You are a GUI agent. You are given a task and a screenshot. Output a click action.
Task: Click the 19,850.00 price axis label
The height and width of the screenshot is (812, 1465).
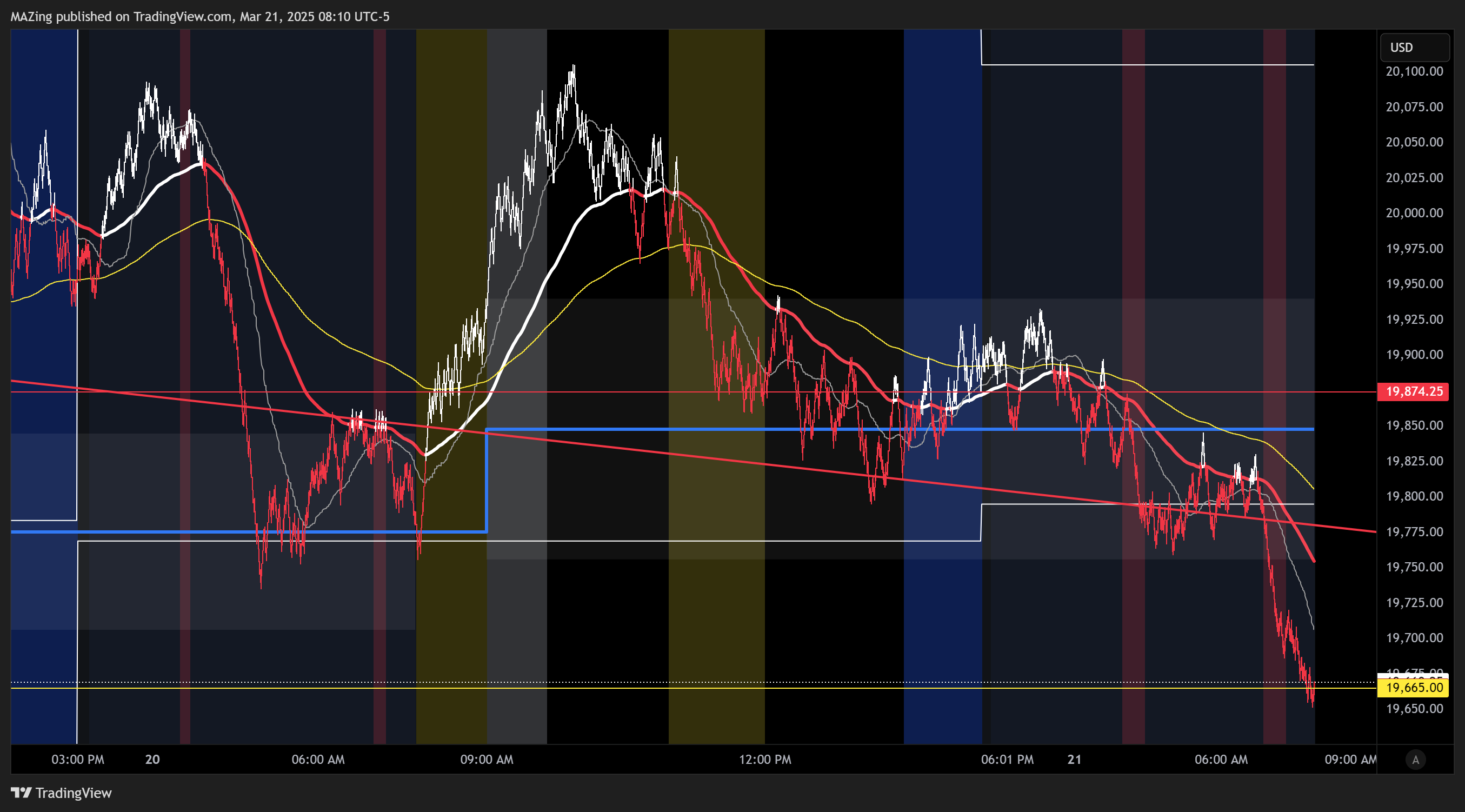(x=1414, y=425)
